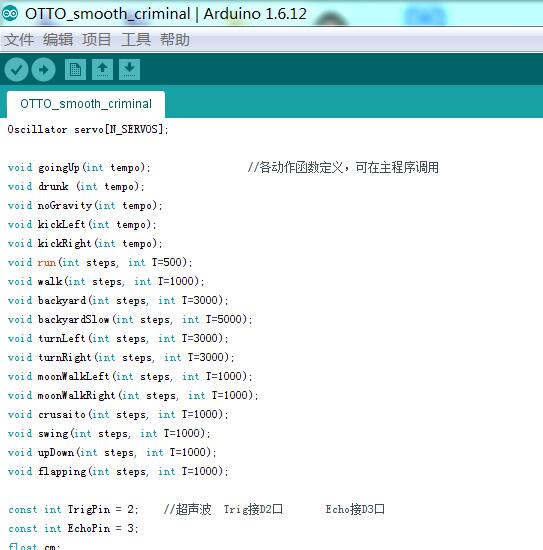Click the '//超声波' comment text
This screenshot has height=550, width=543.
[x=187, y=509]
